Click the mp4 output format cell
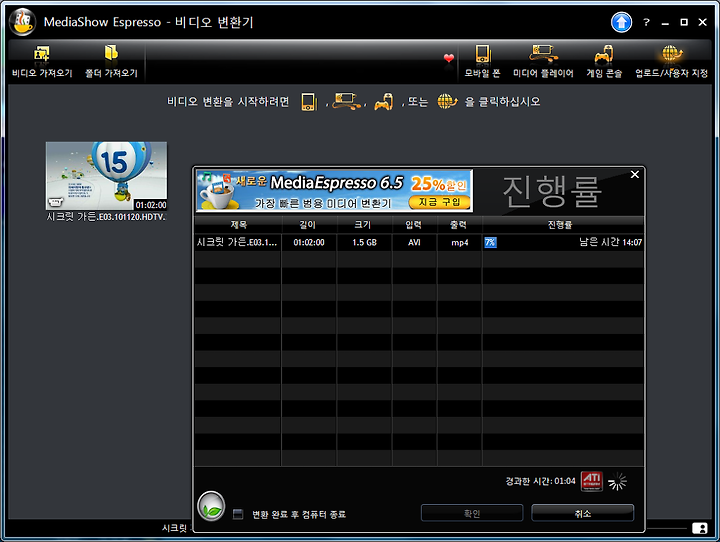The image size is (720, 542). pos(459,242)
